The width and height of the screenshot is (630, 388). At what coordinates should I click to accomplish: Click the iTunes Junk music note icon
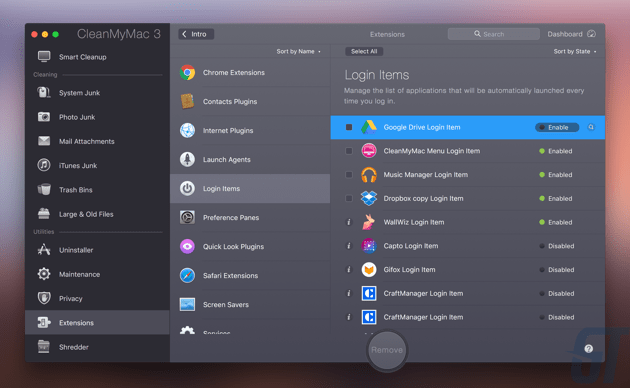coord(44,165)
